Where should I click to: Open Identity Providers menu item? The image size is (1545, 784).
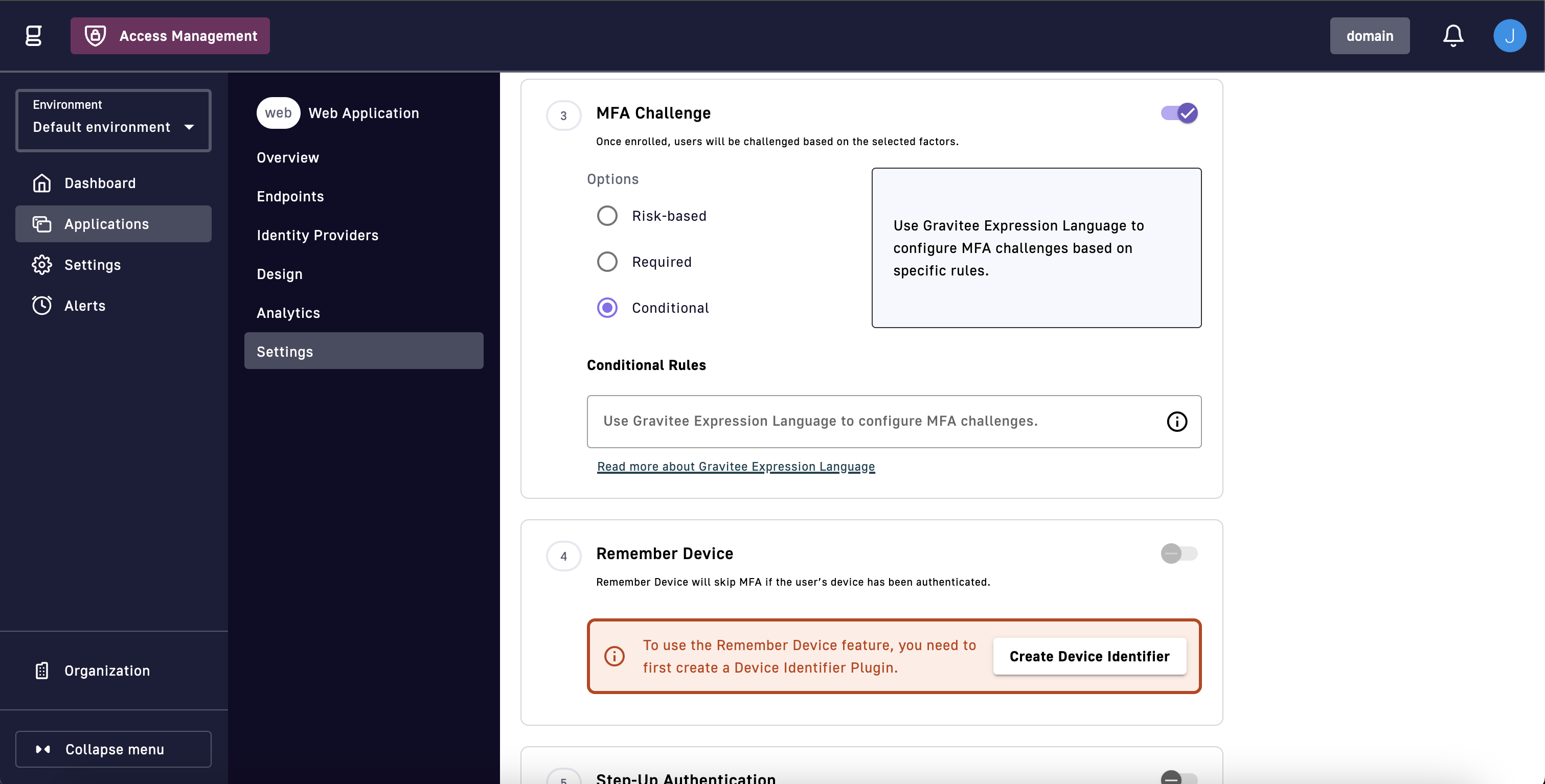(x=317, y=235)
